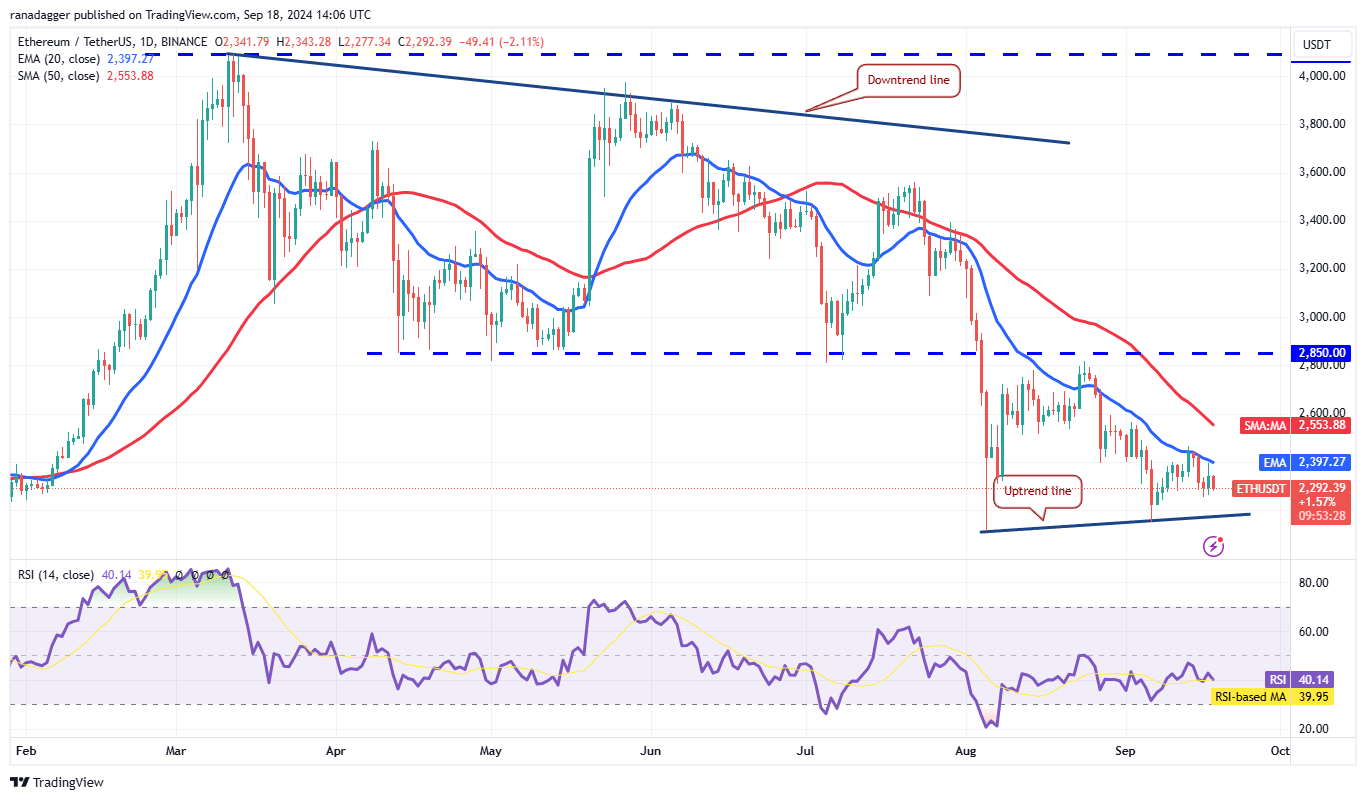Click the Apr label on time axis

[x=334, y=749]
